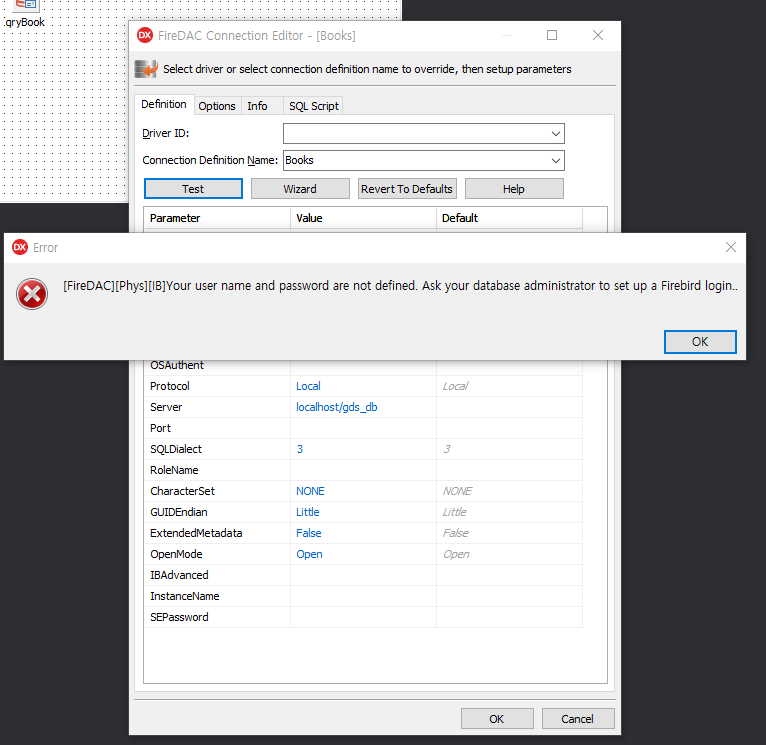The image size is (766, 745).
Task: Open the Driver ID dropdown
Action: pyautogui.click(x=555, y=133)
